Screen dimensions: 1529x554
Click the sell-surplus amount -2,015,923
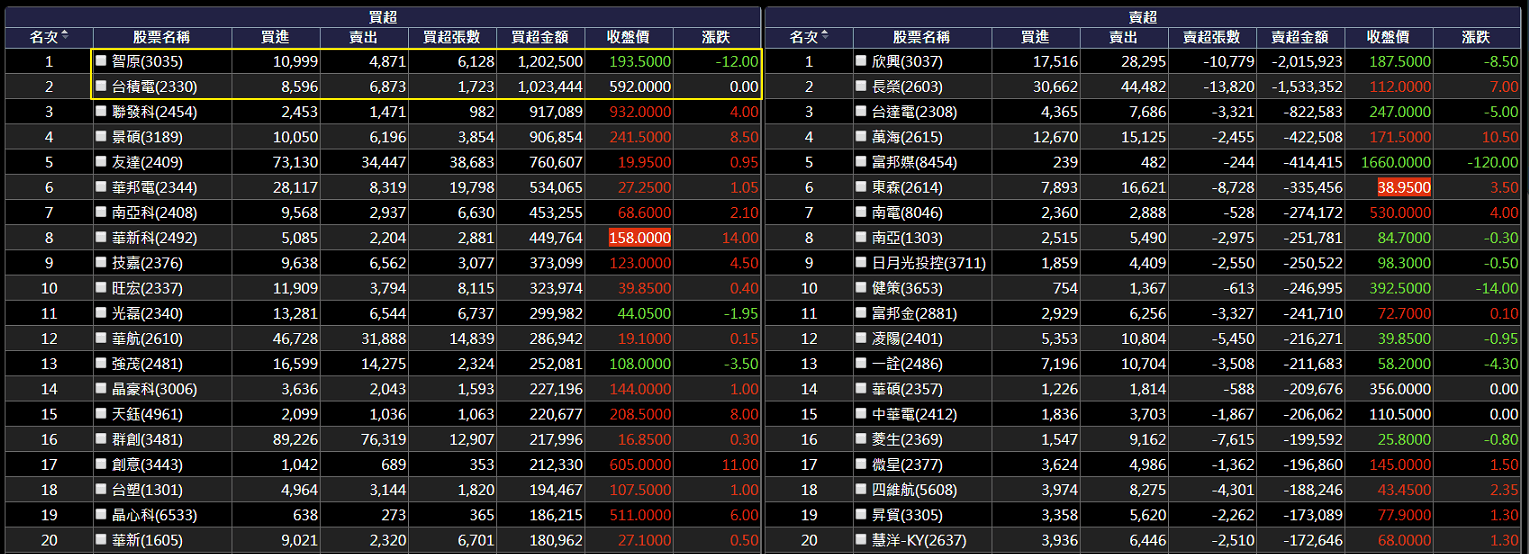click(x=1307, y=61)
